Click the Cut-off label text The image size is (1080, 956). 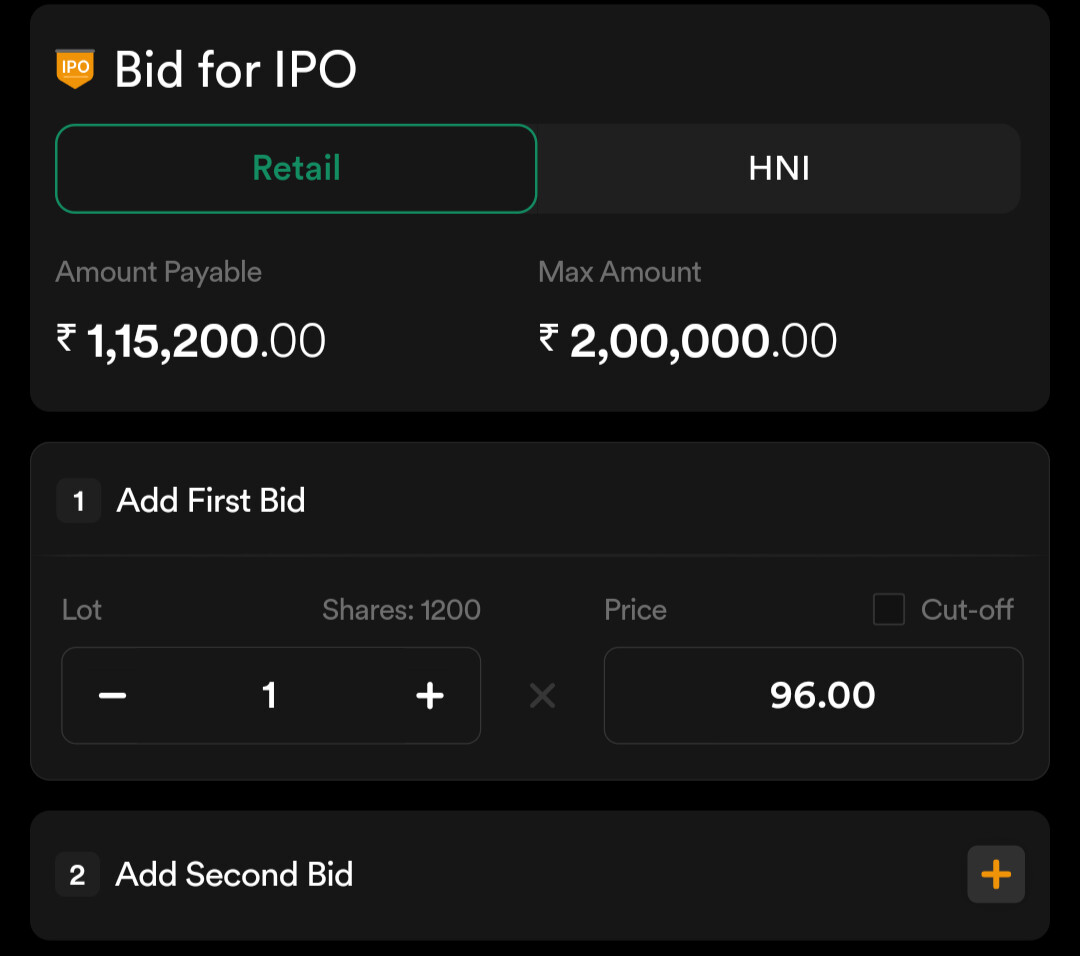(967, 610)
